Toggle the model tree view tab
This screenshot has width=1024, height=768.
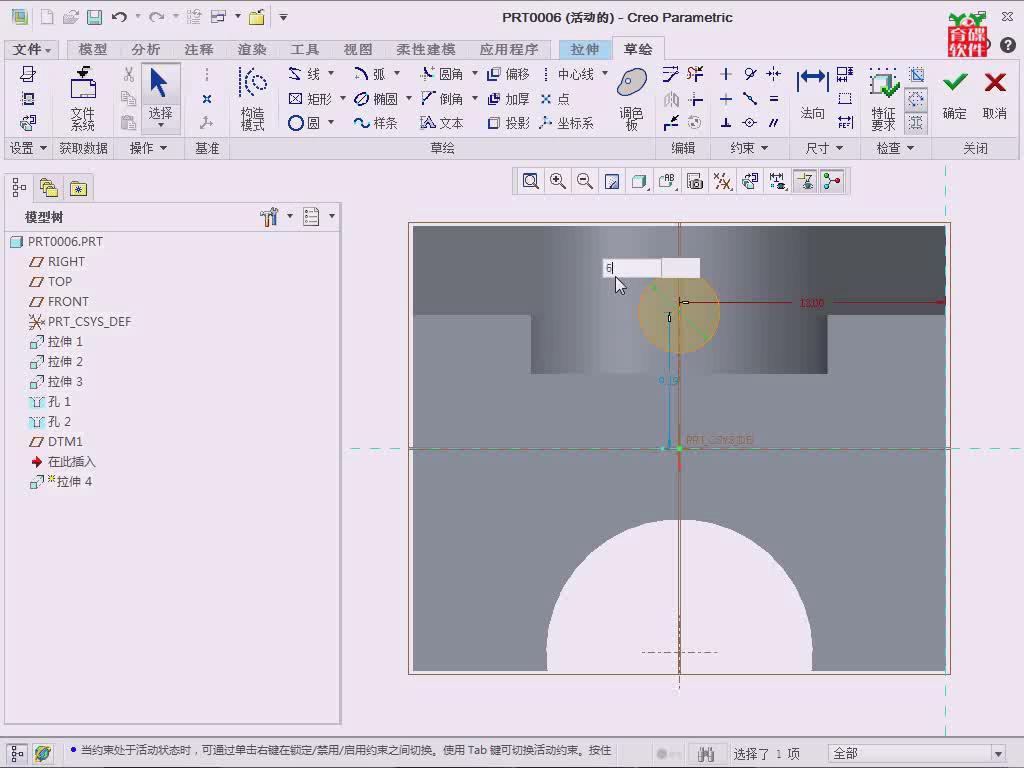tap(19, 188)
